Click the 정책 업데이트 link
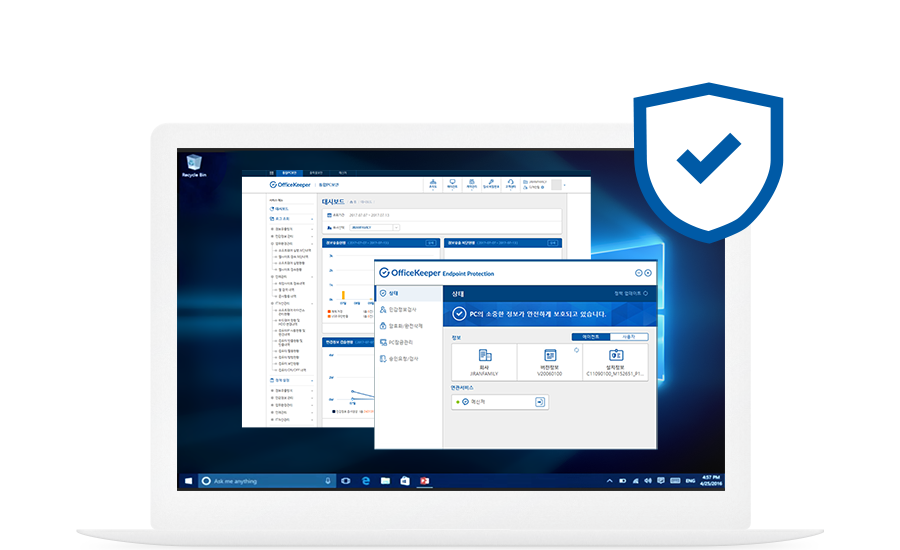The image size is (900, 550). pyautogui.click(x=630, y=294)
